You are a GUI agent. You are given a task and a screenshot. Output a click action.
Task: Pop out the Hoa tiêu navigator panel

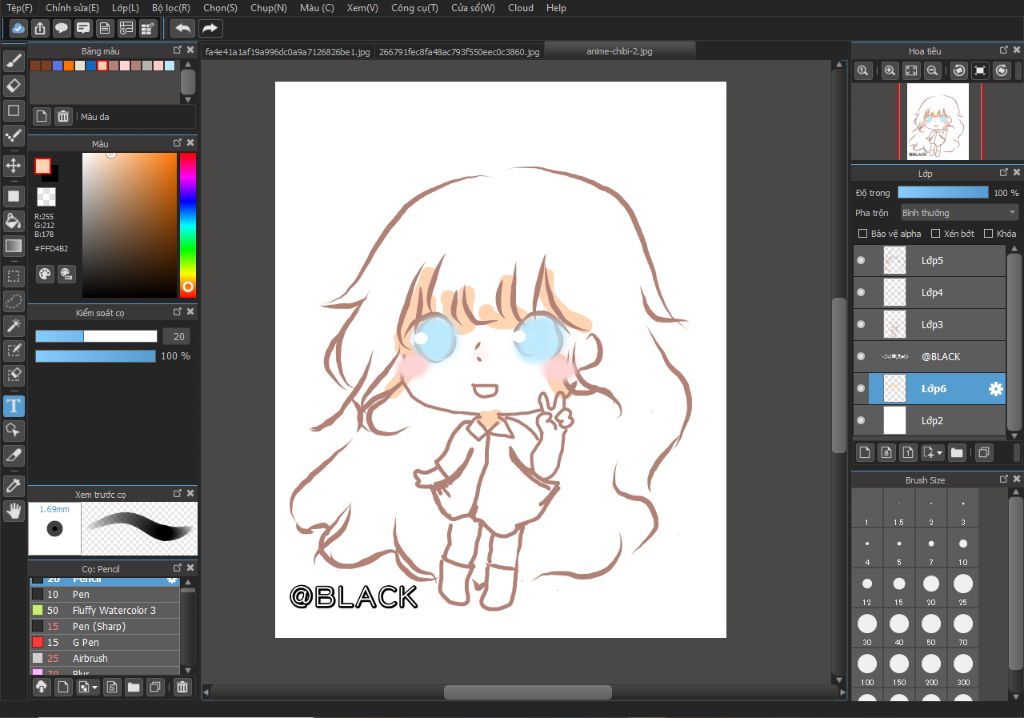[x=1004, y=50]
